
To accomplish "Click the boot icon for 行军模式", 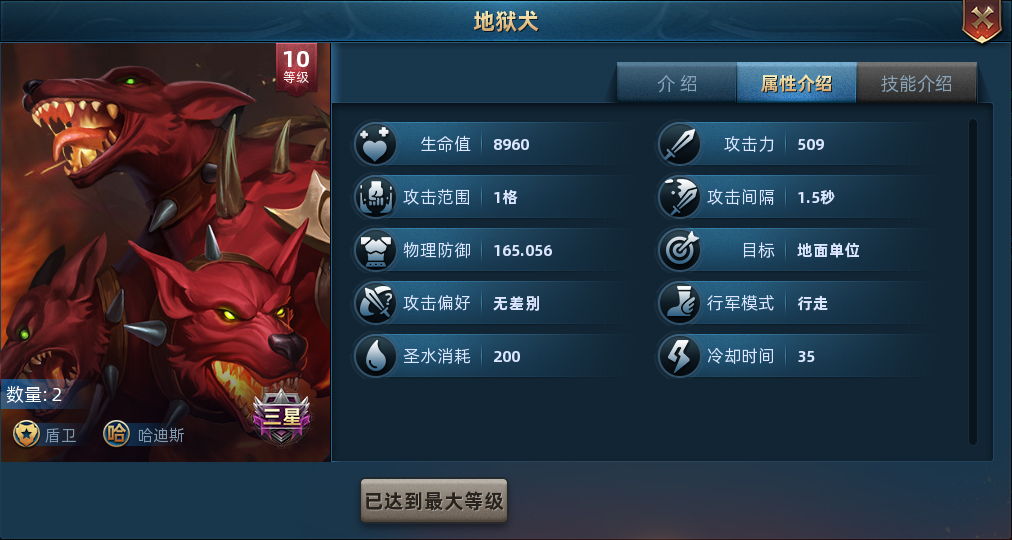I will tap(680, 303).
